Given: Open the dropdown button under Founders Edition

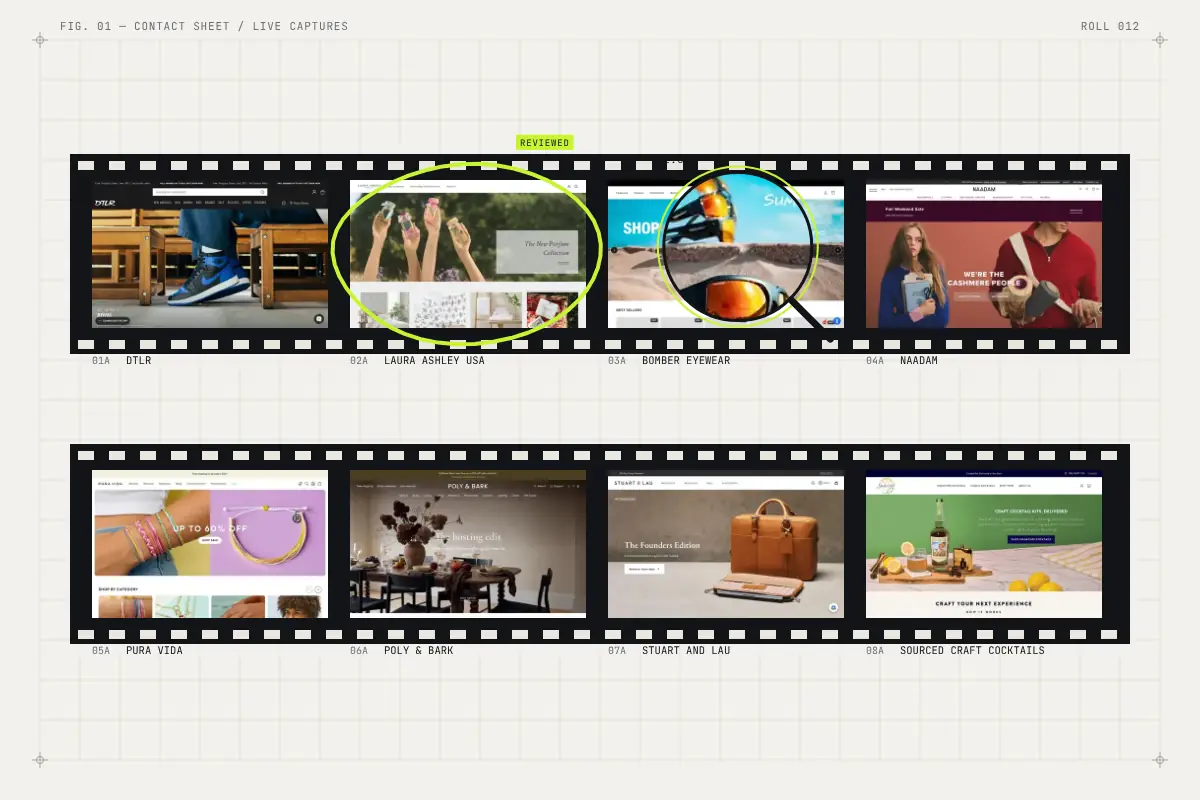Looking at the screenshot, I should (x=644, y=568).
